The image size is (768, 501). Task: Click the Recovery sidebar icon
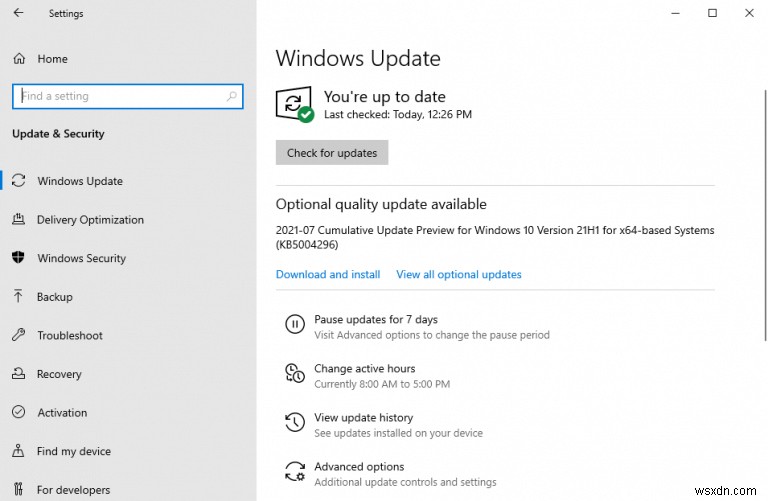(x=18, y=373)
